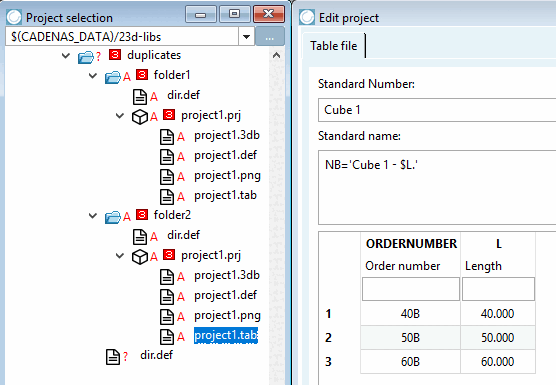Viewport: 556px width, 385px height.
Task: Collapse the folder1 tree node
Action: click(x=93, y=75)
